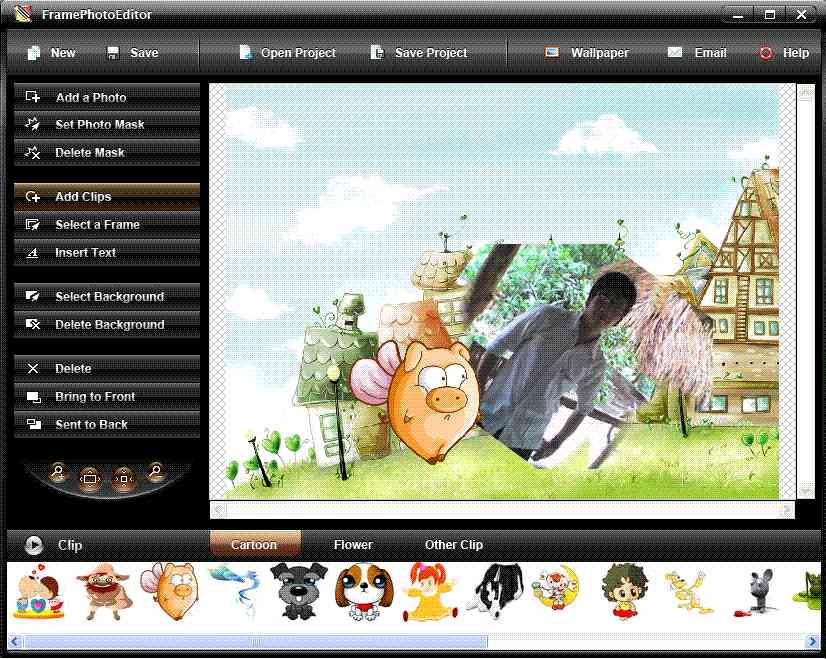Switch to the Other Clip tab
The width and height of the screenshot is (826, 659).
click(454, 545)
